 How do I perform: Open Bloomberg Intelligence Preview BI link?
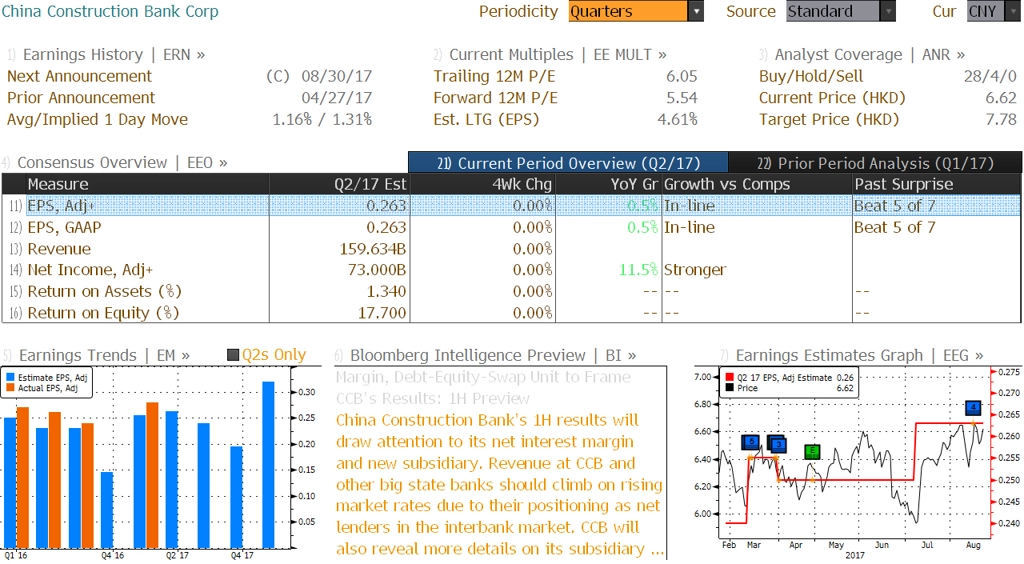(x=493, y=355)
